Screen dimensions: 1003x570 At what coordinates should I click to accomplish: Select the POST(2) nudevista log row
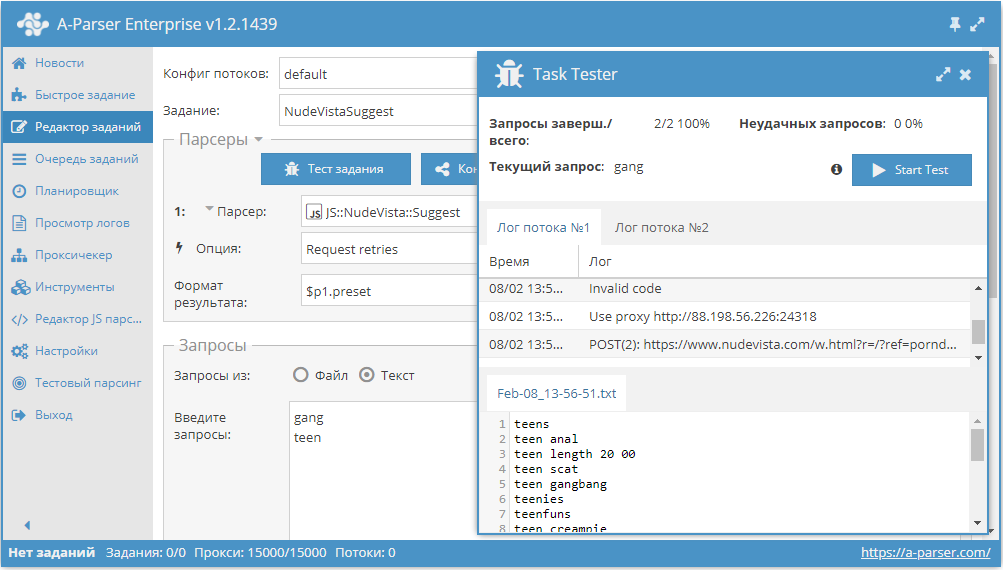pos(725,344)
